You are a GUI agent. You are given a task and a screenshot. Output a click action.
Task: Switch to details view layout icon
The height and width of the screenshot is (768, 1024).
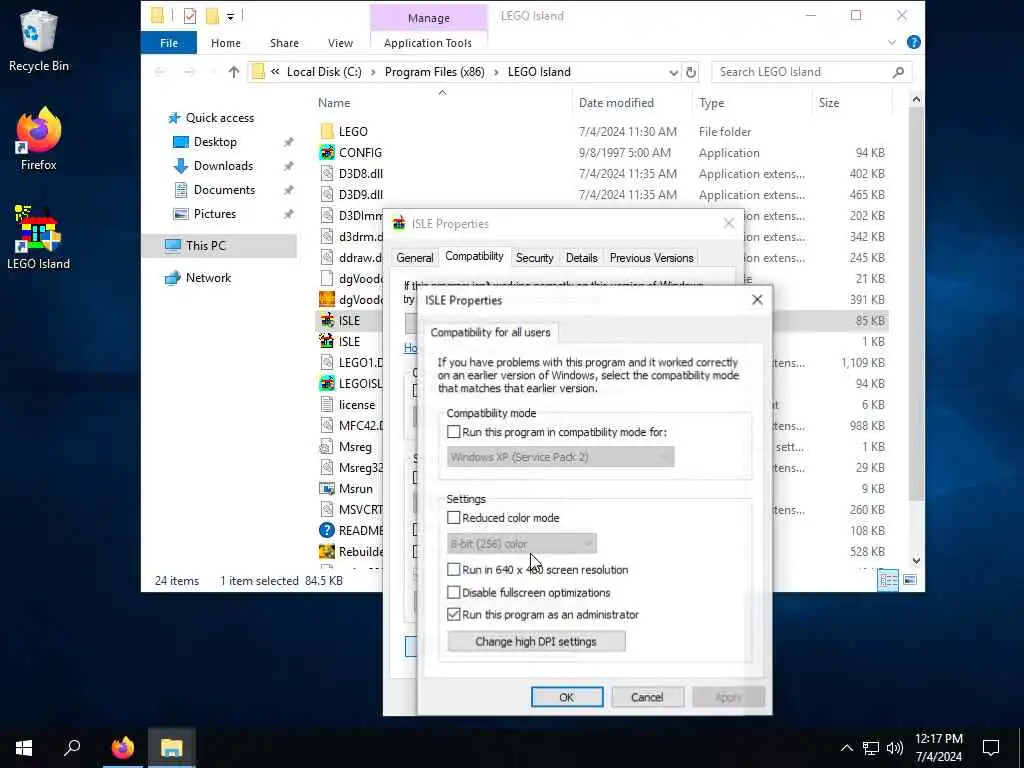[888, 580]
